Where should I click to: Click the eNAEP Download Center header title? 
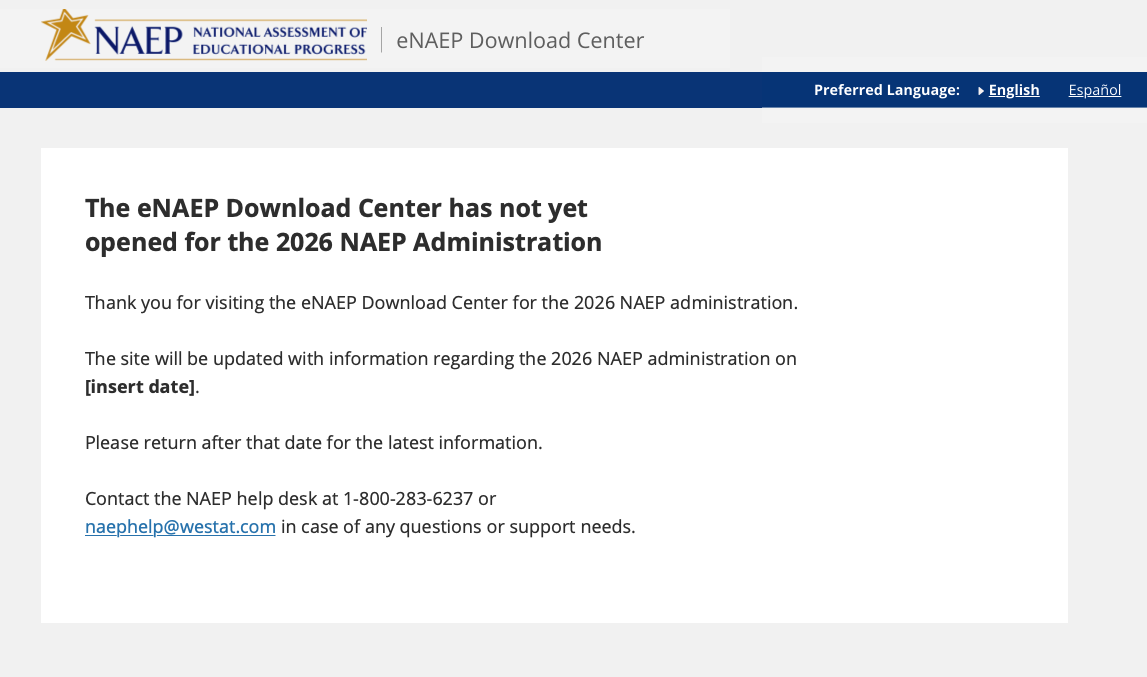(x=520, y=41)
